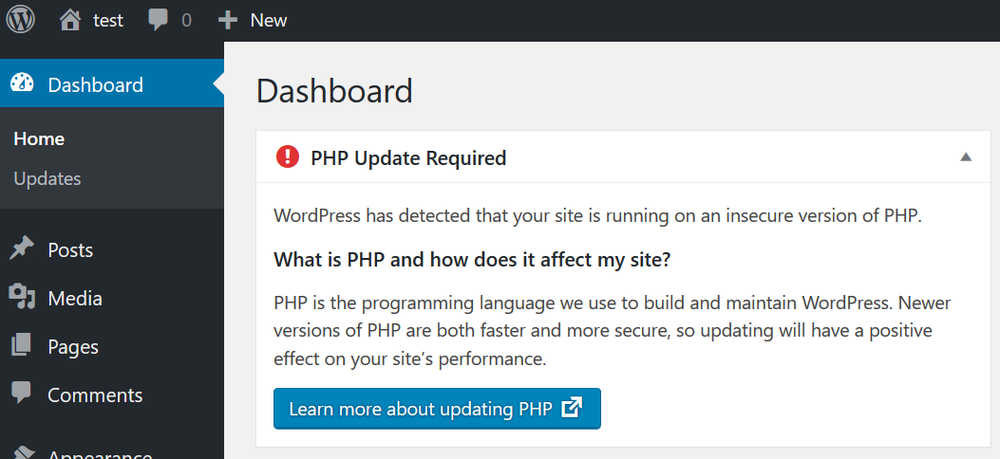The height and width of the screenshot is (459, 1000).
Task: Click the New label in admin bar
Action: (x=268, y=20)
